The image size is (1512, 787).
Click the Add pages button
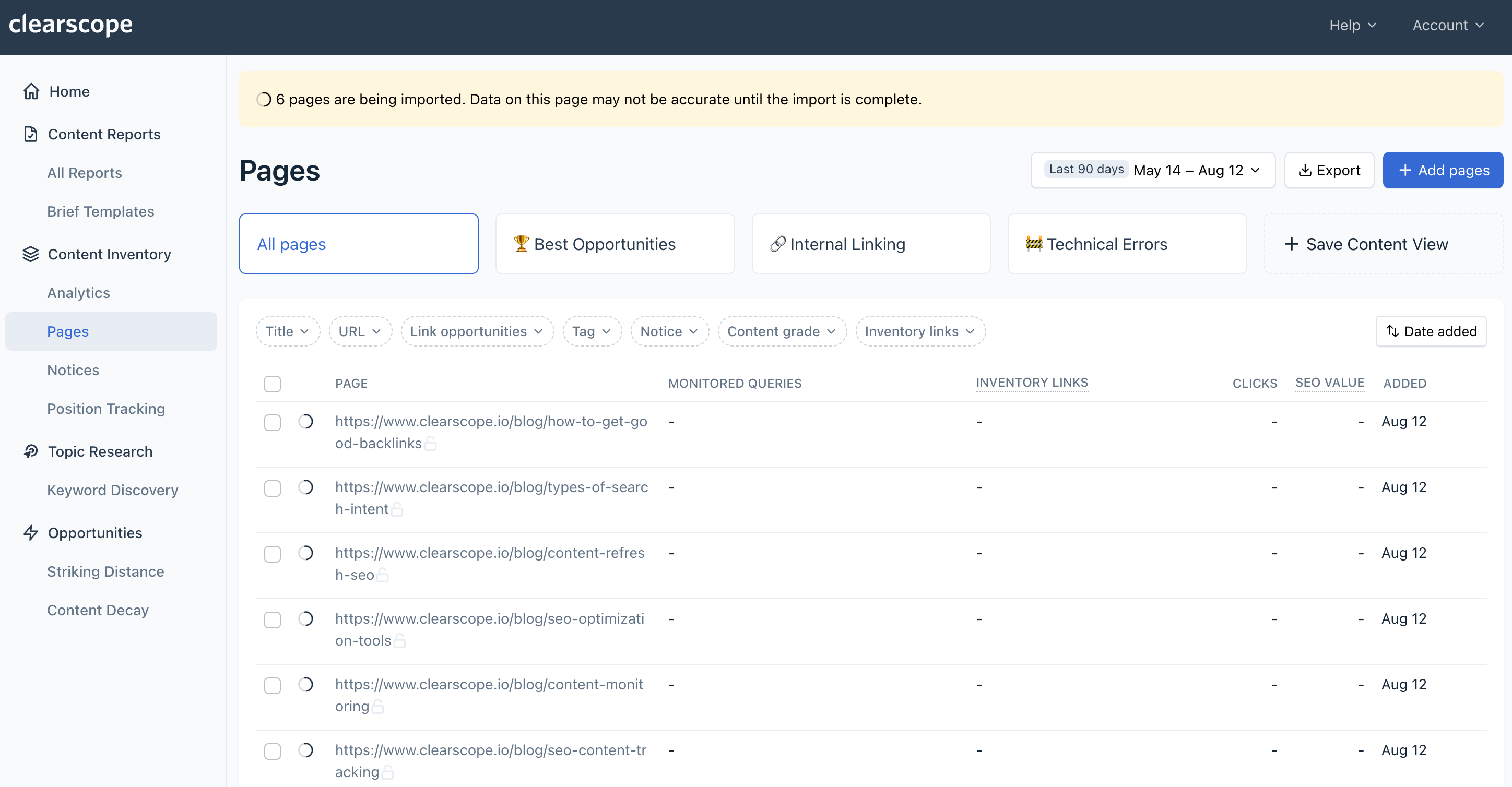click(1443, 171)
